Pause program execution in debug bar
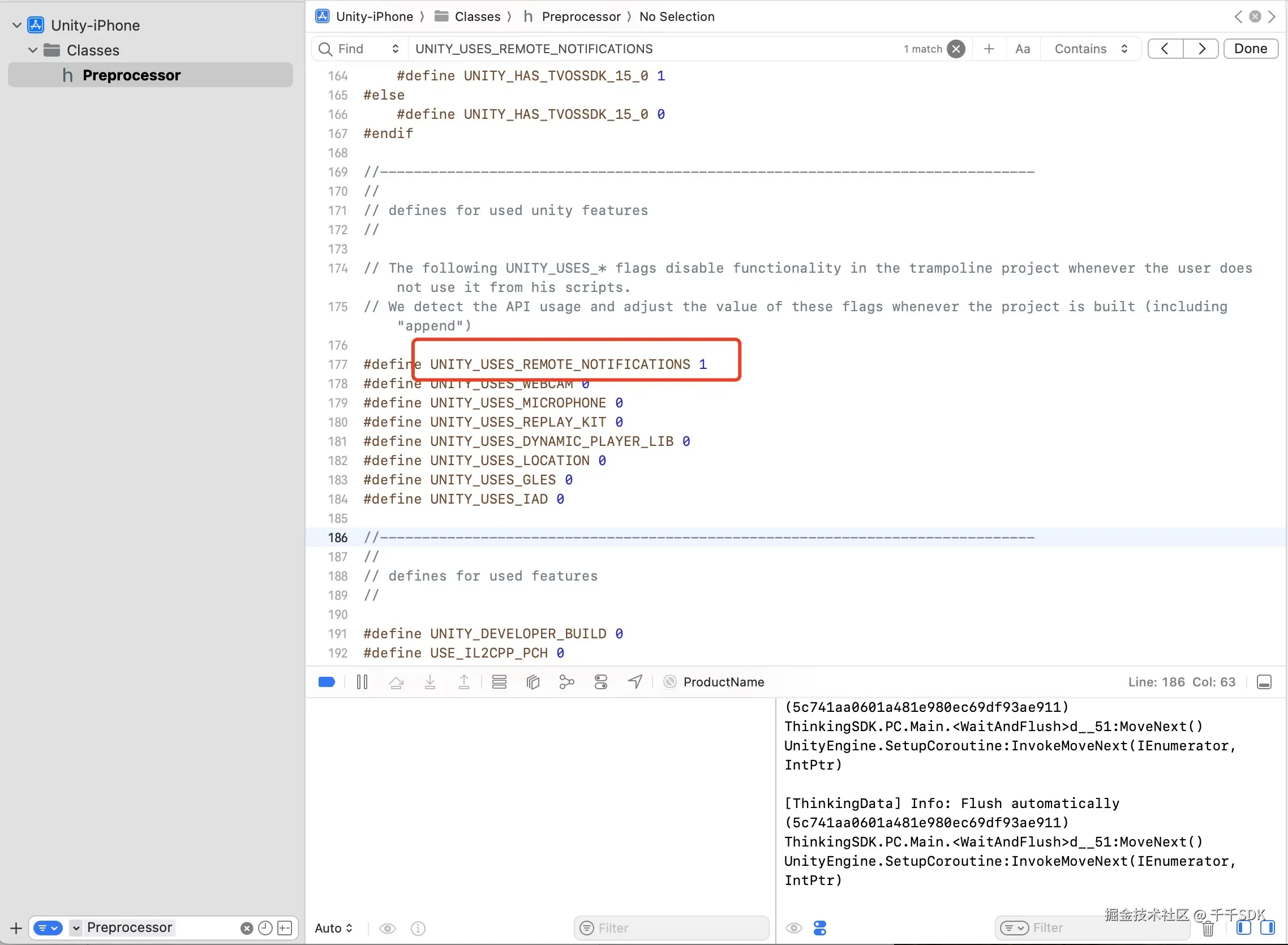 [x=362, y=682]
